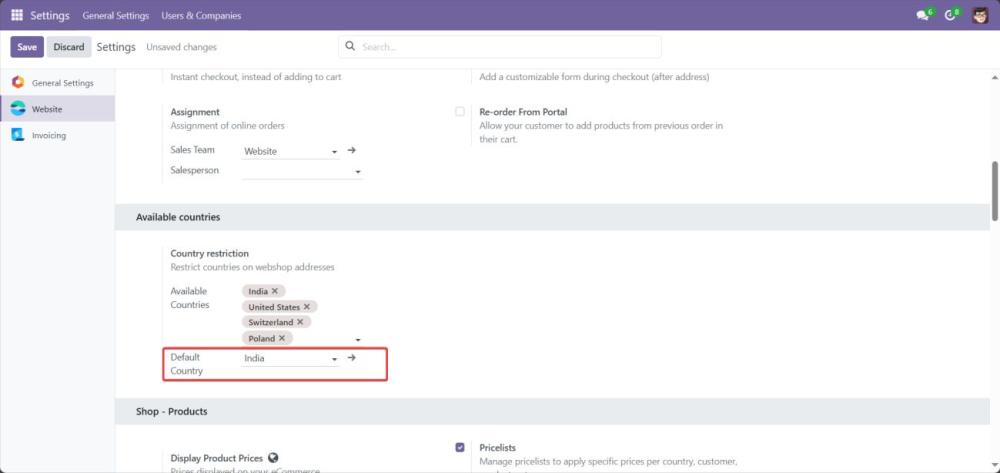The height and width of the screenshot is (473, 1000).
Task: Open the messages conversation icon
Action: 923,15
